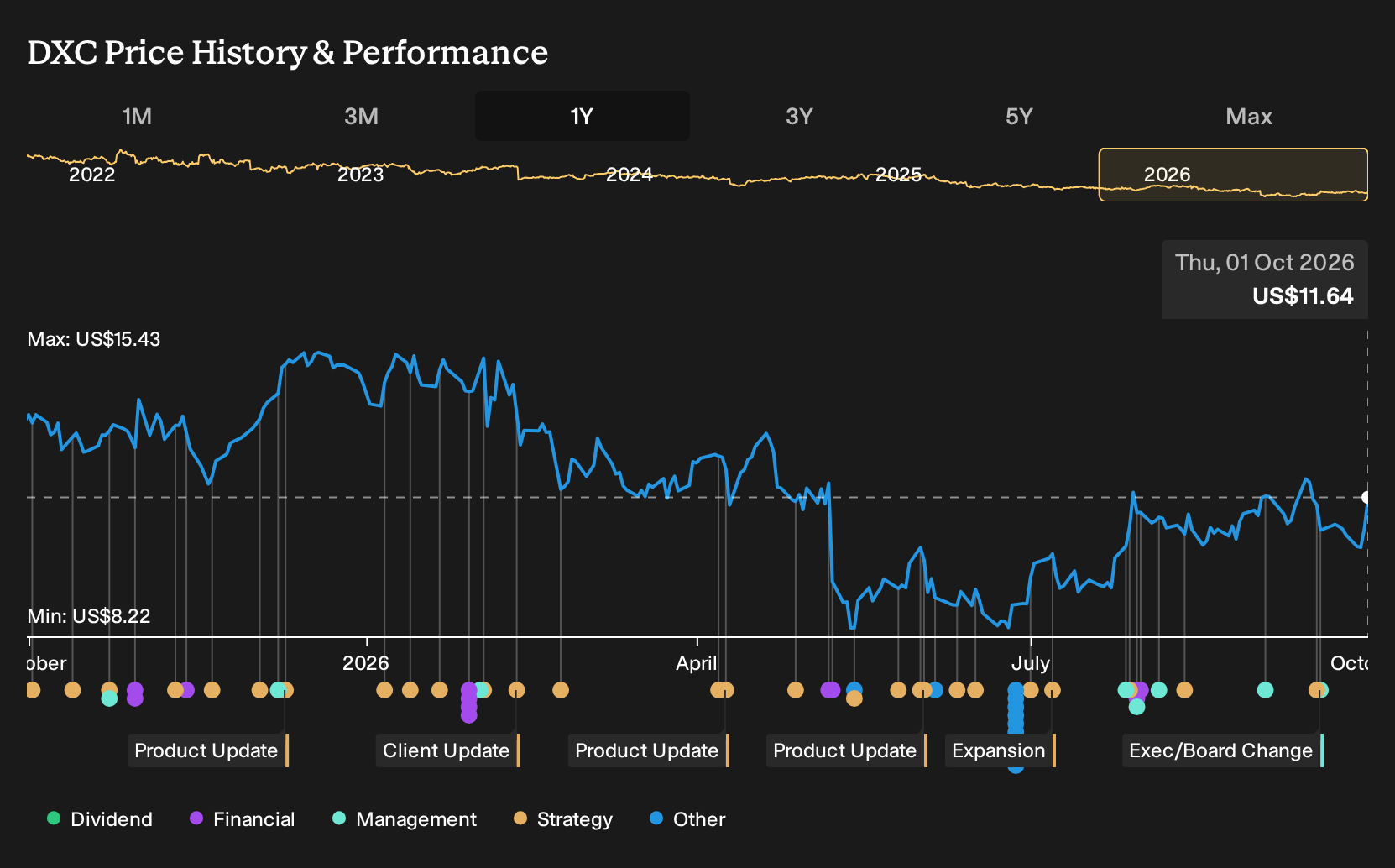Jump to 2023 in the overview chart
Screen dimensions: 1395x868
pyautogui.click(x=361, y=175)
